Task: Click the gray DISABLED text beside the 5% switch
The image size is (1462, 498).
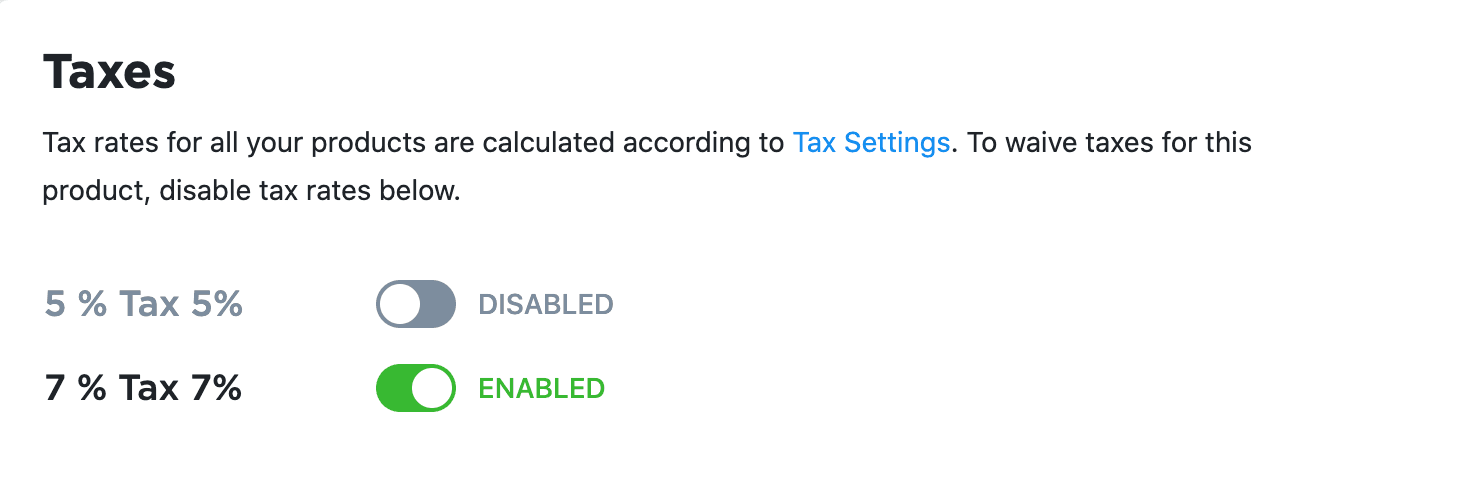Action: click(x=545, y=304)
